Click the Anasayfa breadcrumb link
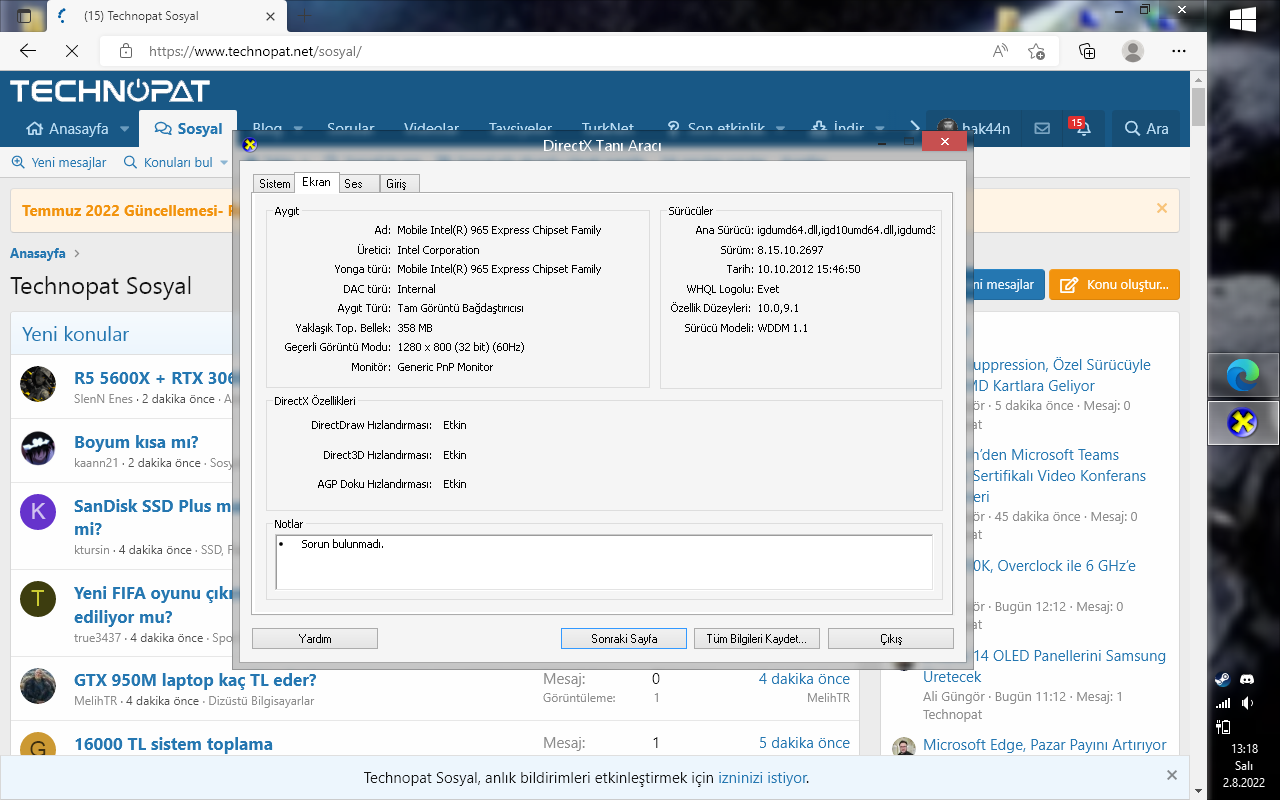The height and width of the screenshot is (800, 1280). (38, 253)
